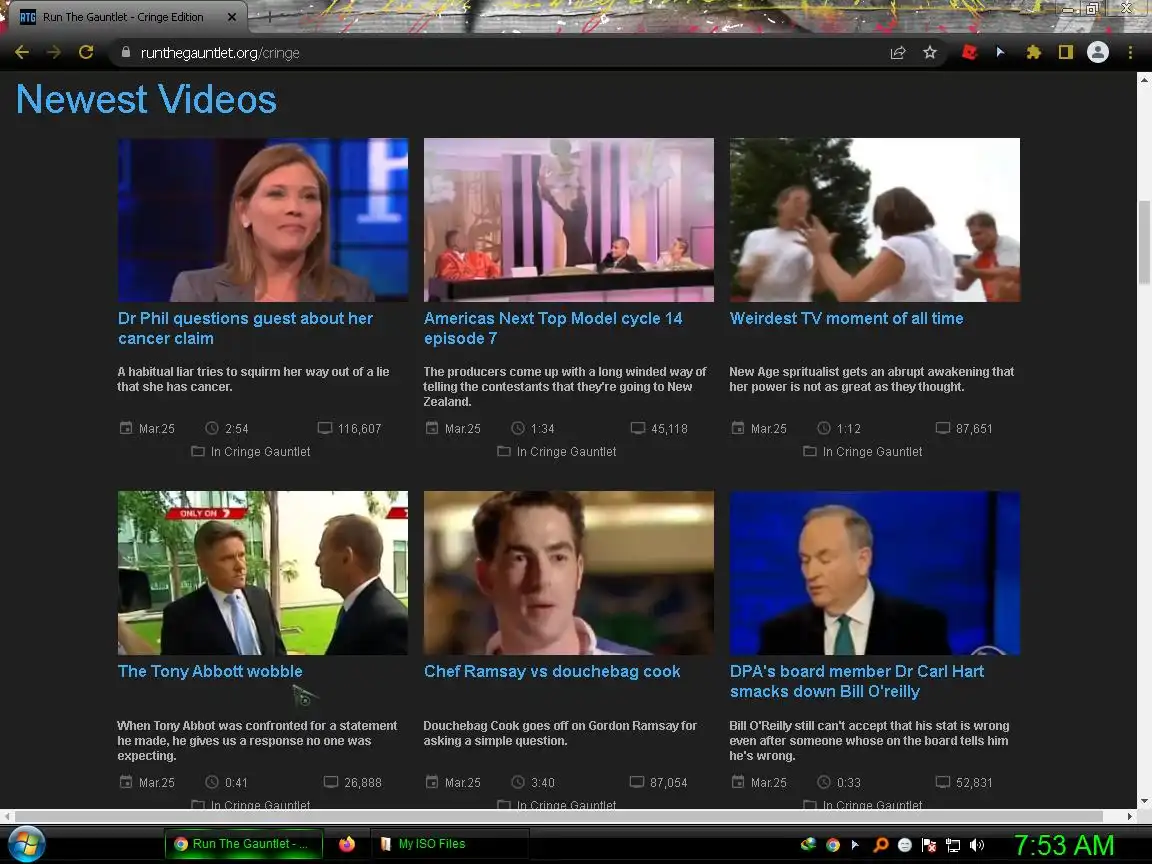Click the globe with green arrow tray icon
Image resolution: width=1152 pixels, height=864 pixels.
coord(808,845)
